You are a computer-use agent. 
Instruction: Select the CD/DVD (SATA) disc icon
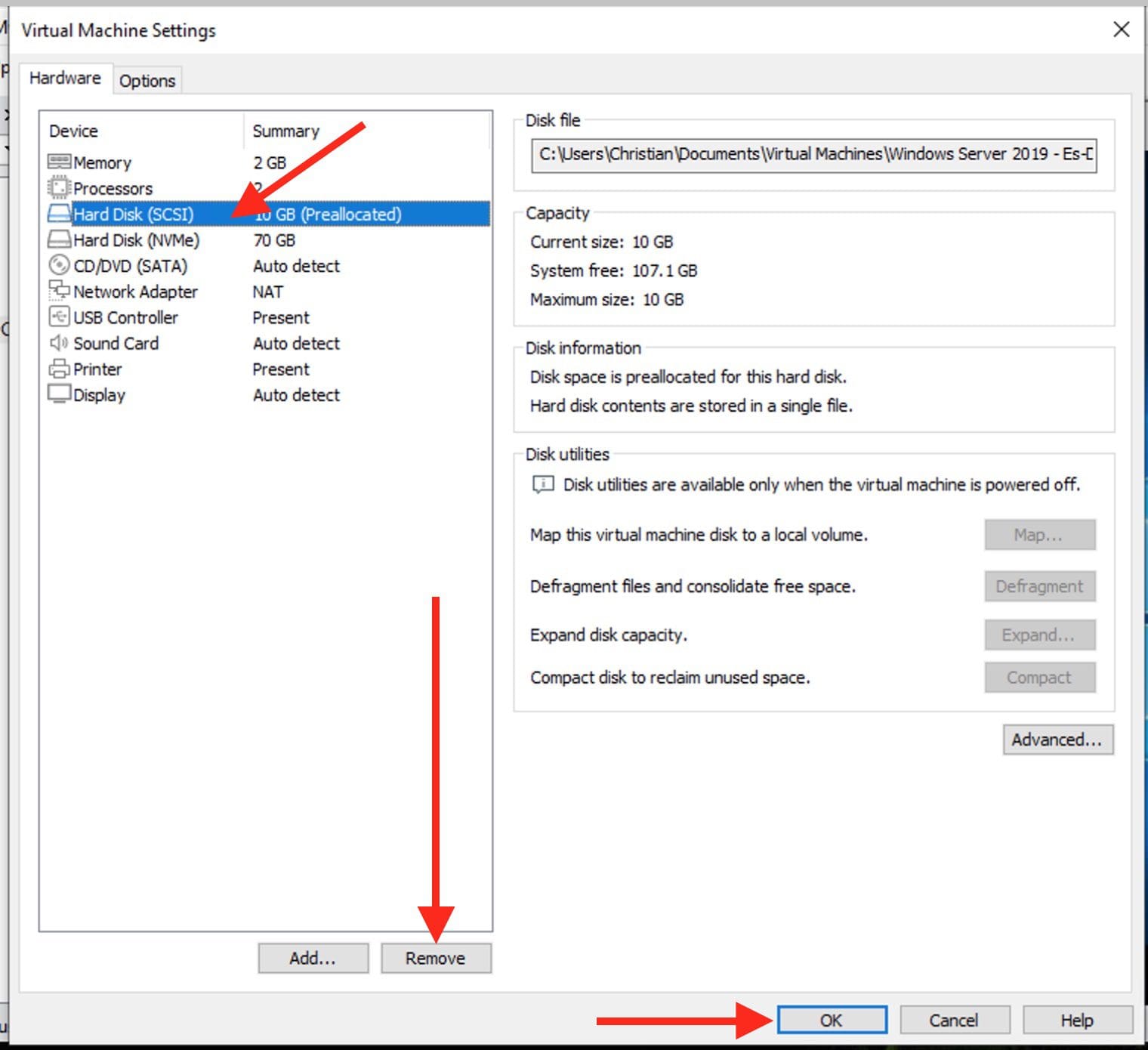(59, 265)
